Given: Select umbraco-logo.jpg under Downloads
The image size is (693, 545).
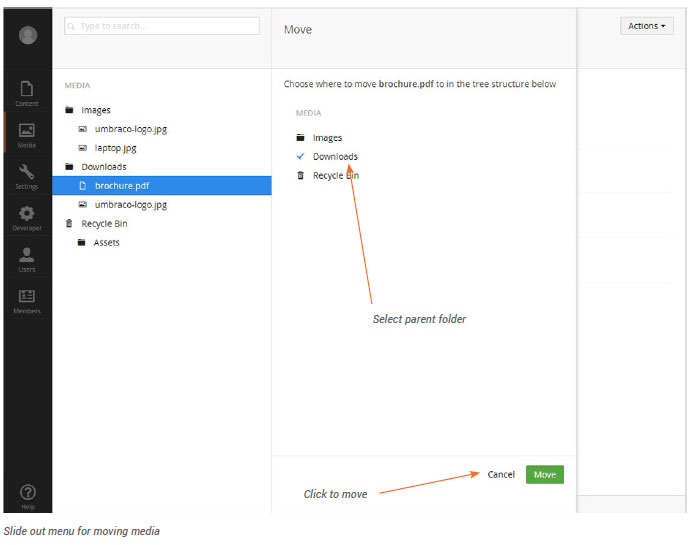Looking at the screenshot, I should 131,205.
